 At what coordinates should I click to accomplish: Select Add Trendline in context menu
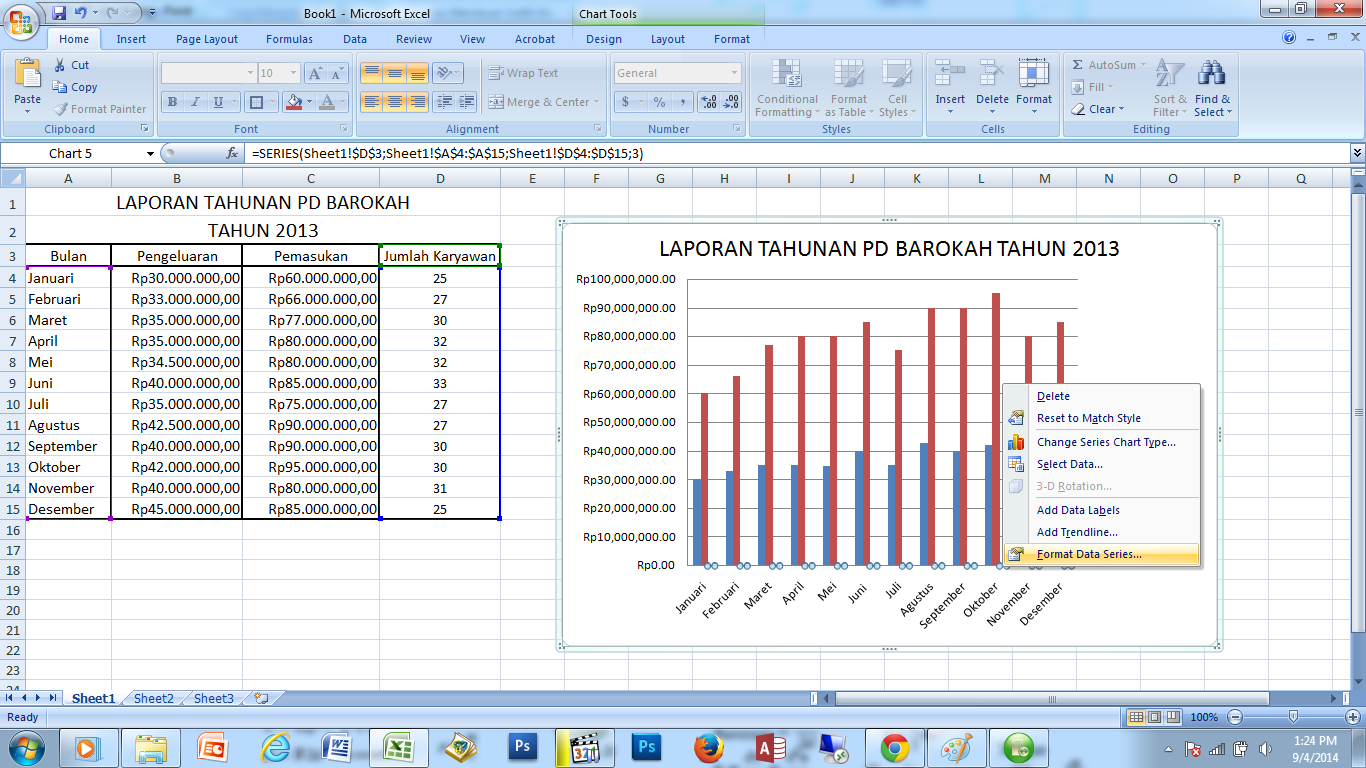(1101, 532)
